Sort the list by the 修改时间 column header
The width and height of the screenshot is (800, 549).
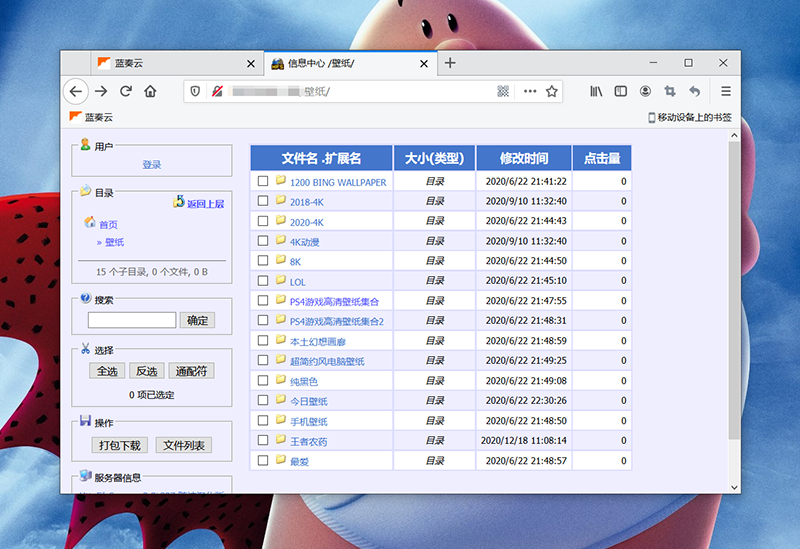pyautogui.click(x=523, y=158)
